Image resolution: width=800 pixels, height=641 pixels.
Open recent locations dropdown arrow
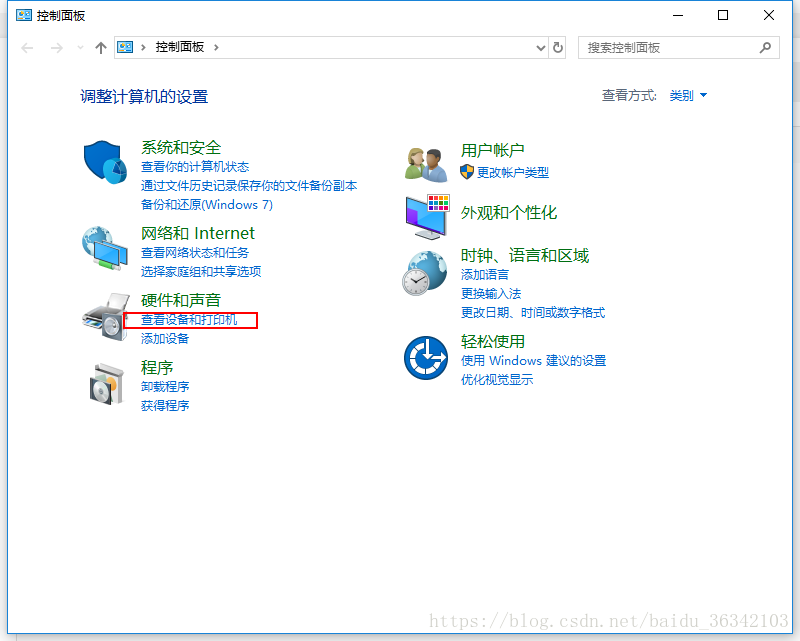click(80, 48)
